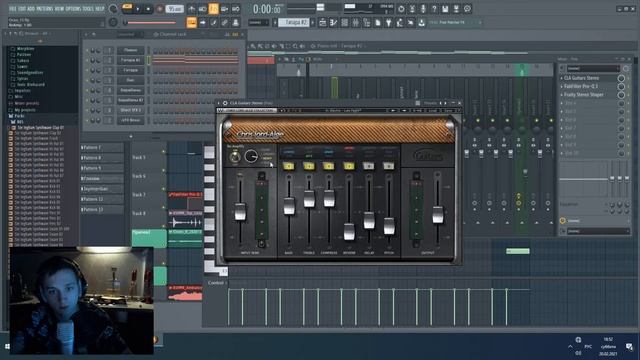Toggle step editing mode icon

[213, 22]
